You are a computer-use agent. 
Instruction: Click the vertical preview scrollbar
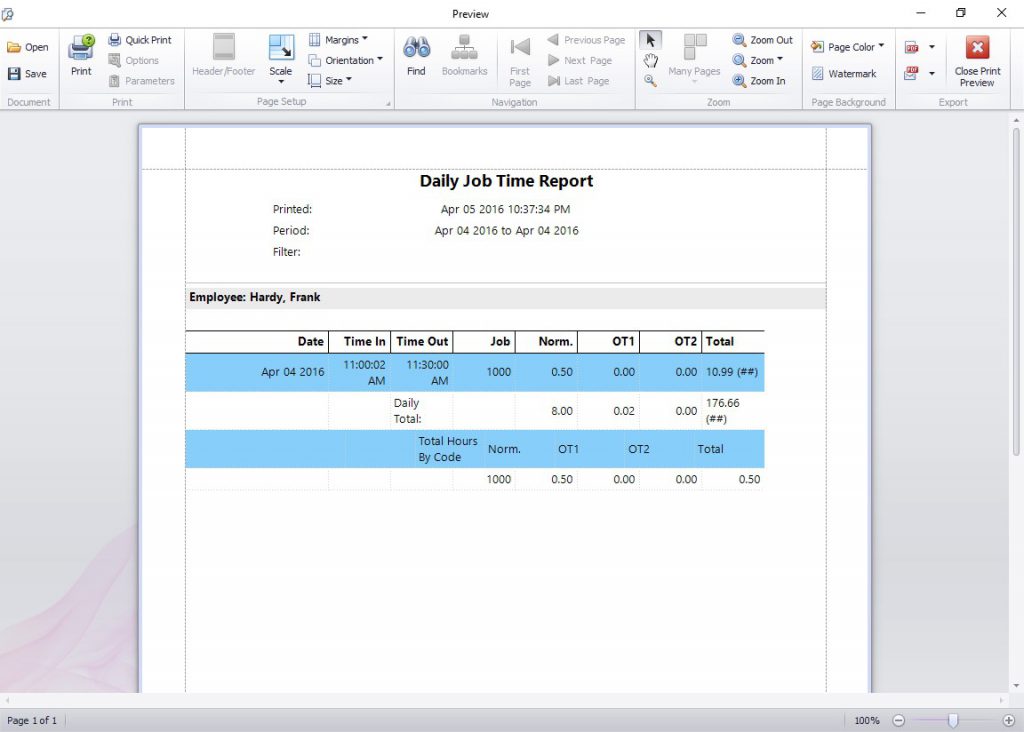[1014, 400]
